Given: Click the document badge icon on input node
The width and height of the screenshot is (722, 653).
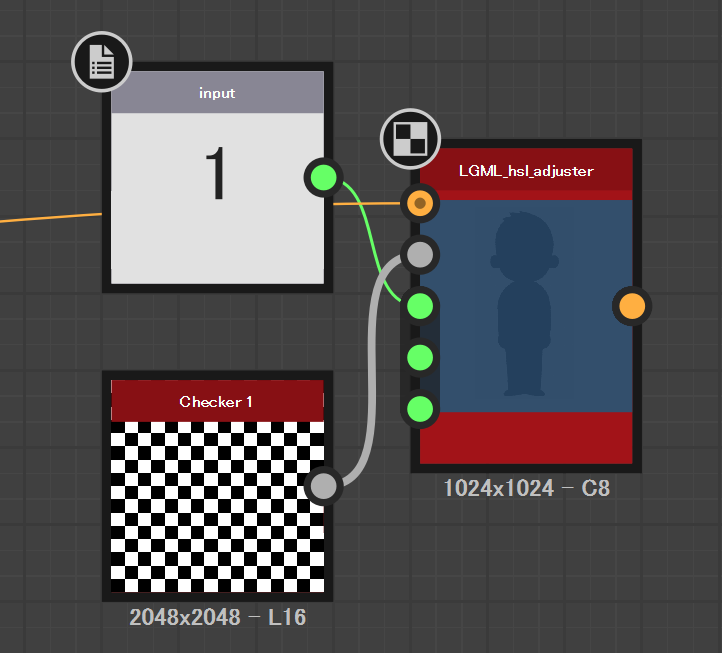Looking at the screenshot, I should click(x=101, y=62).
